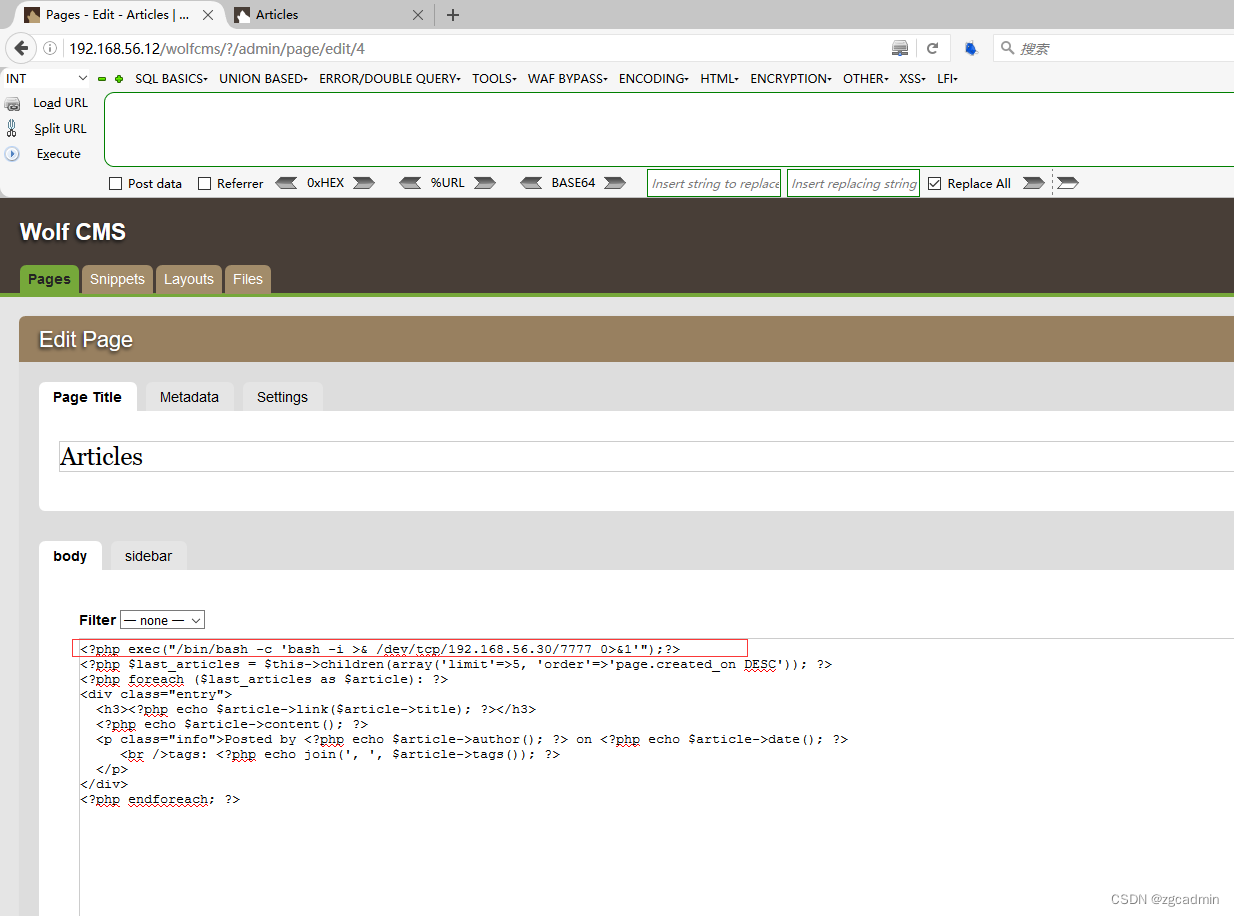Open the ENCODING menu
This screenshot has height=916, width=1234.
pos(654,79)
